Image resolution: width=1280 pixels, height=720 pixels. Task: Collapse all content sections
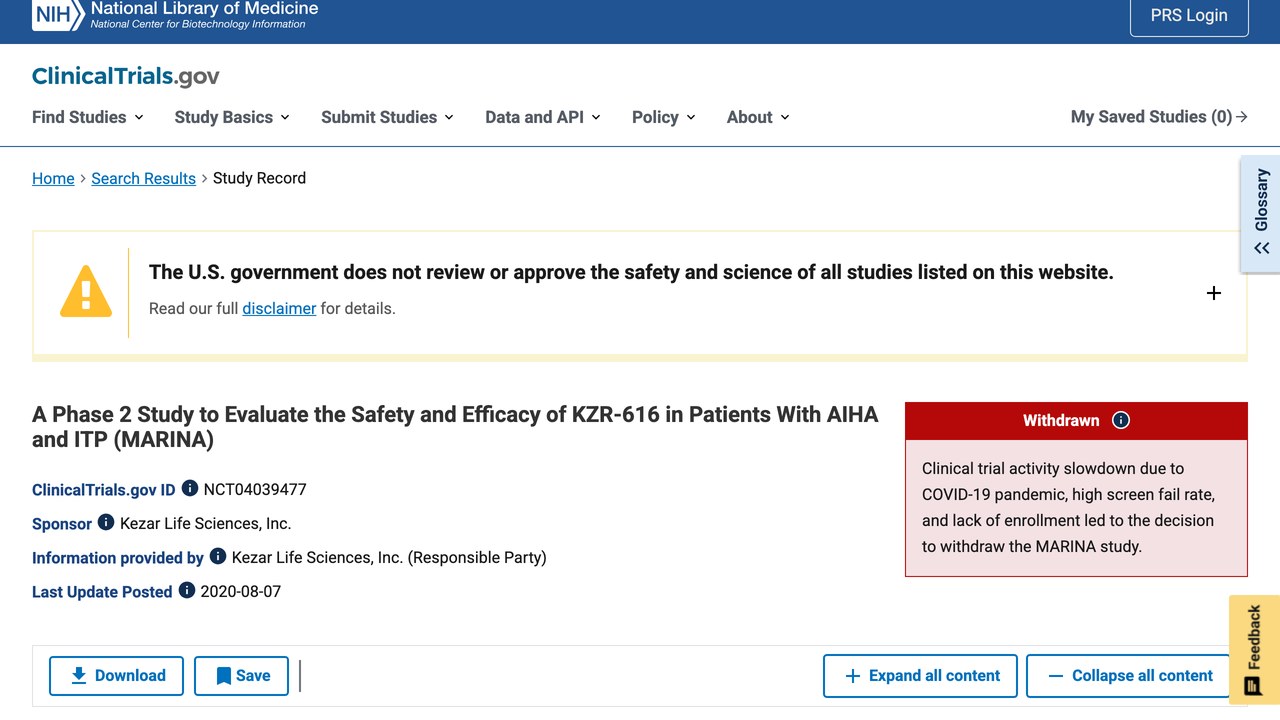click(x=1130, y=676)
